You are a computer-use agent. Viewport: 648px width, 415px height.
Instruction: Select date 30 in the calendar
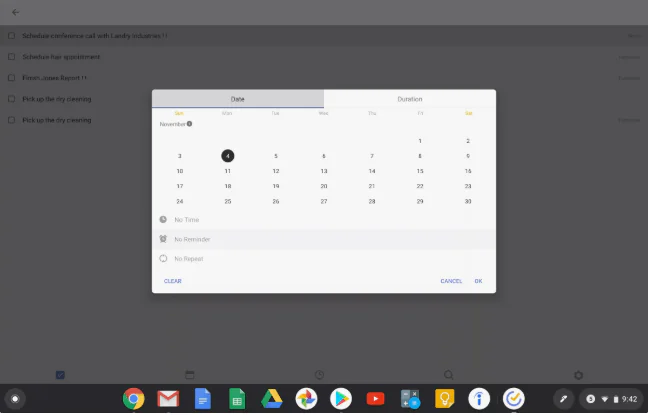point(468,201)
